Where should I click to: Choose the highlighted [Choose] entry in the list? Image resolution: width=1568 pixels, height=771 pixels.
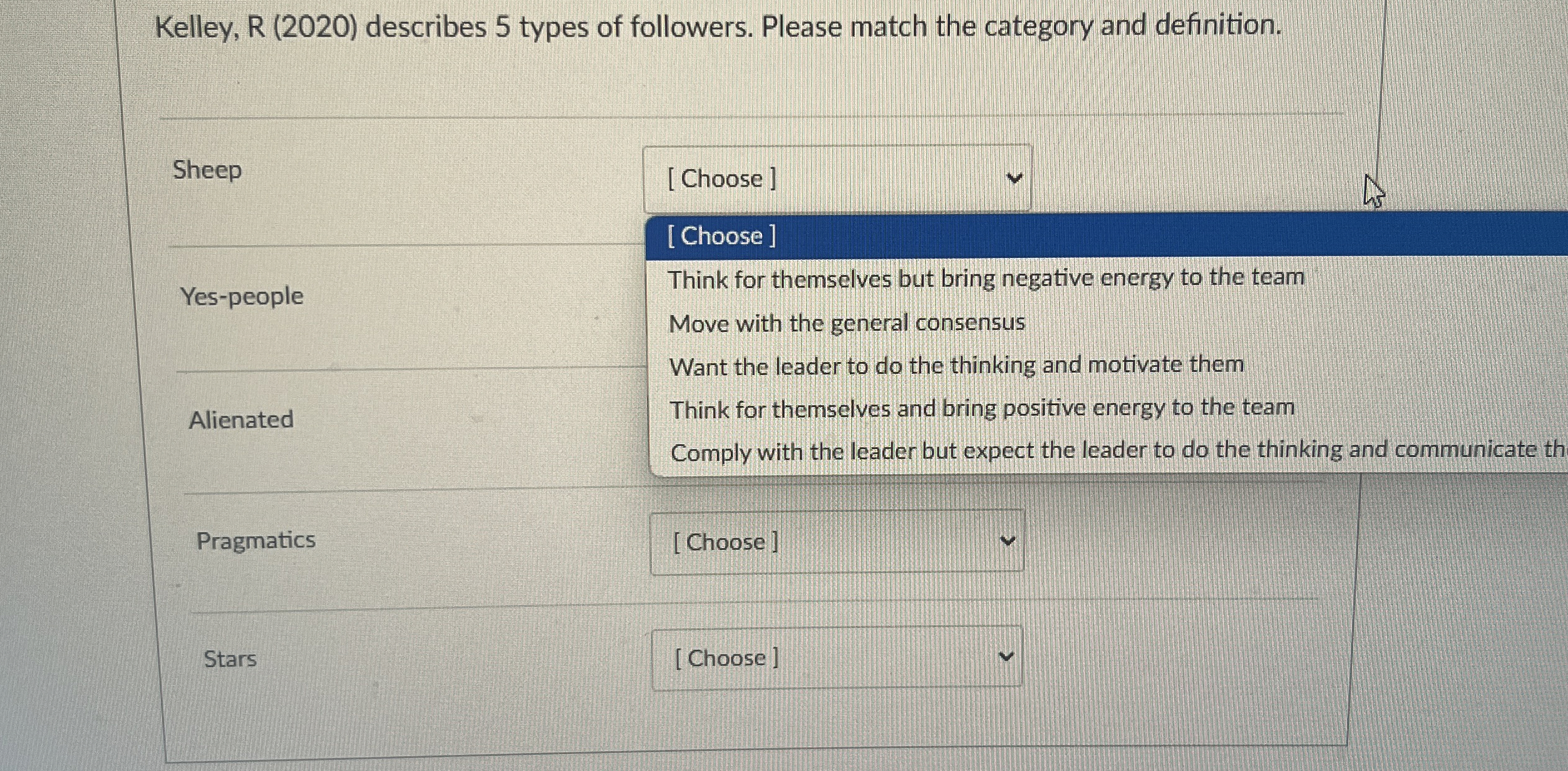(x=720, y=236)
